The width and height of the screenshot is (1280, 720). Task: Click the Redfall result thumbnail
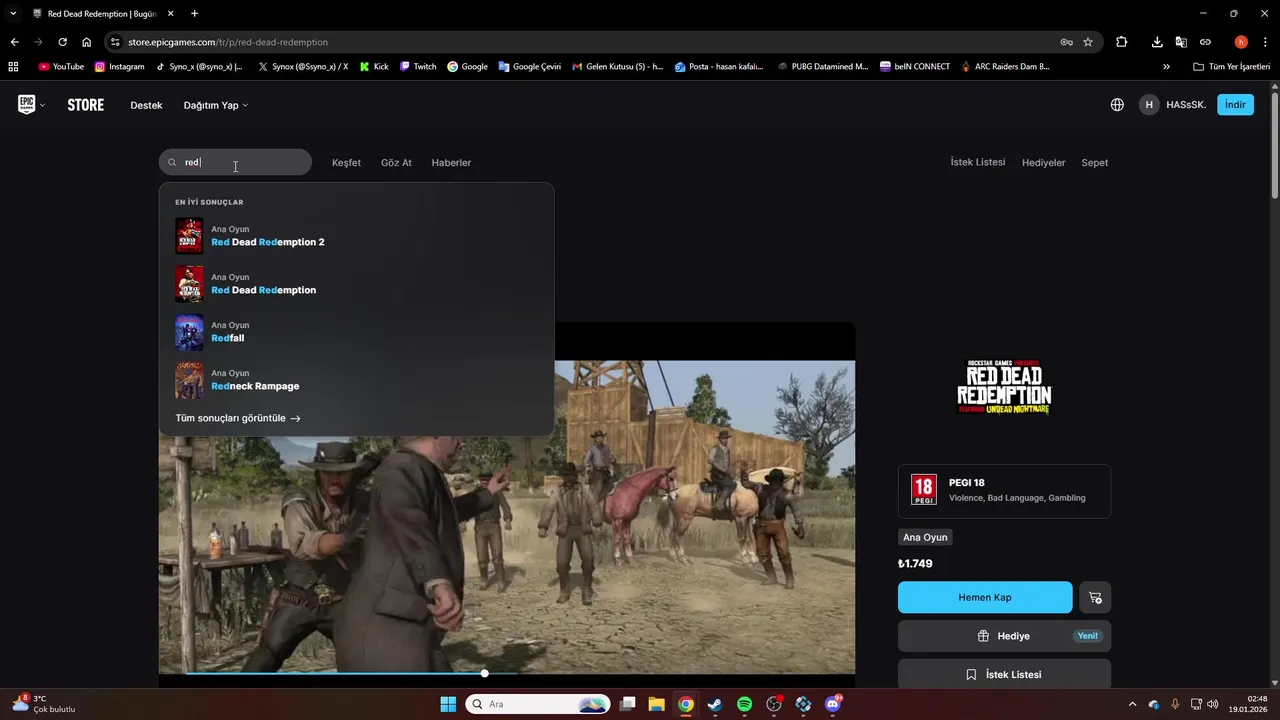(x=189, y=332)
